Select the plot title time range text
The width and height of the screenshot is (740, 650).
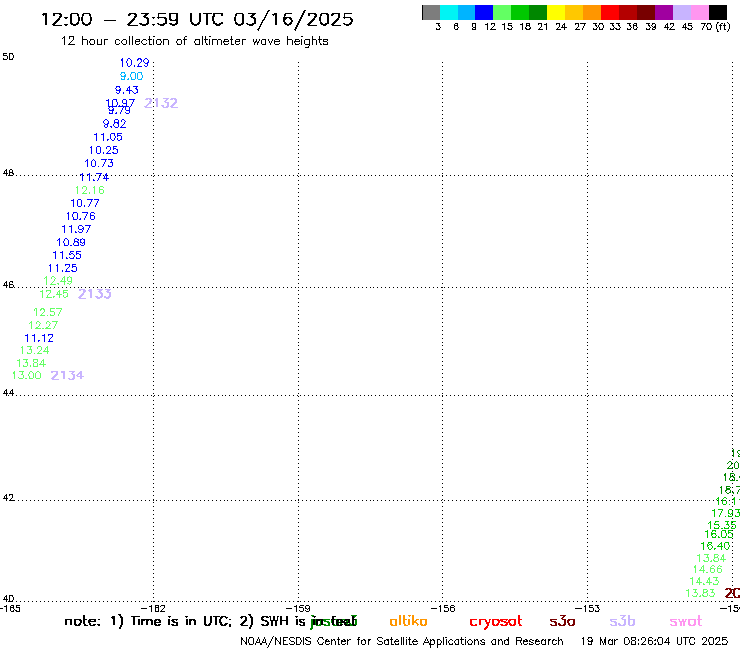coord(197,20)
